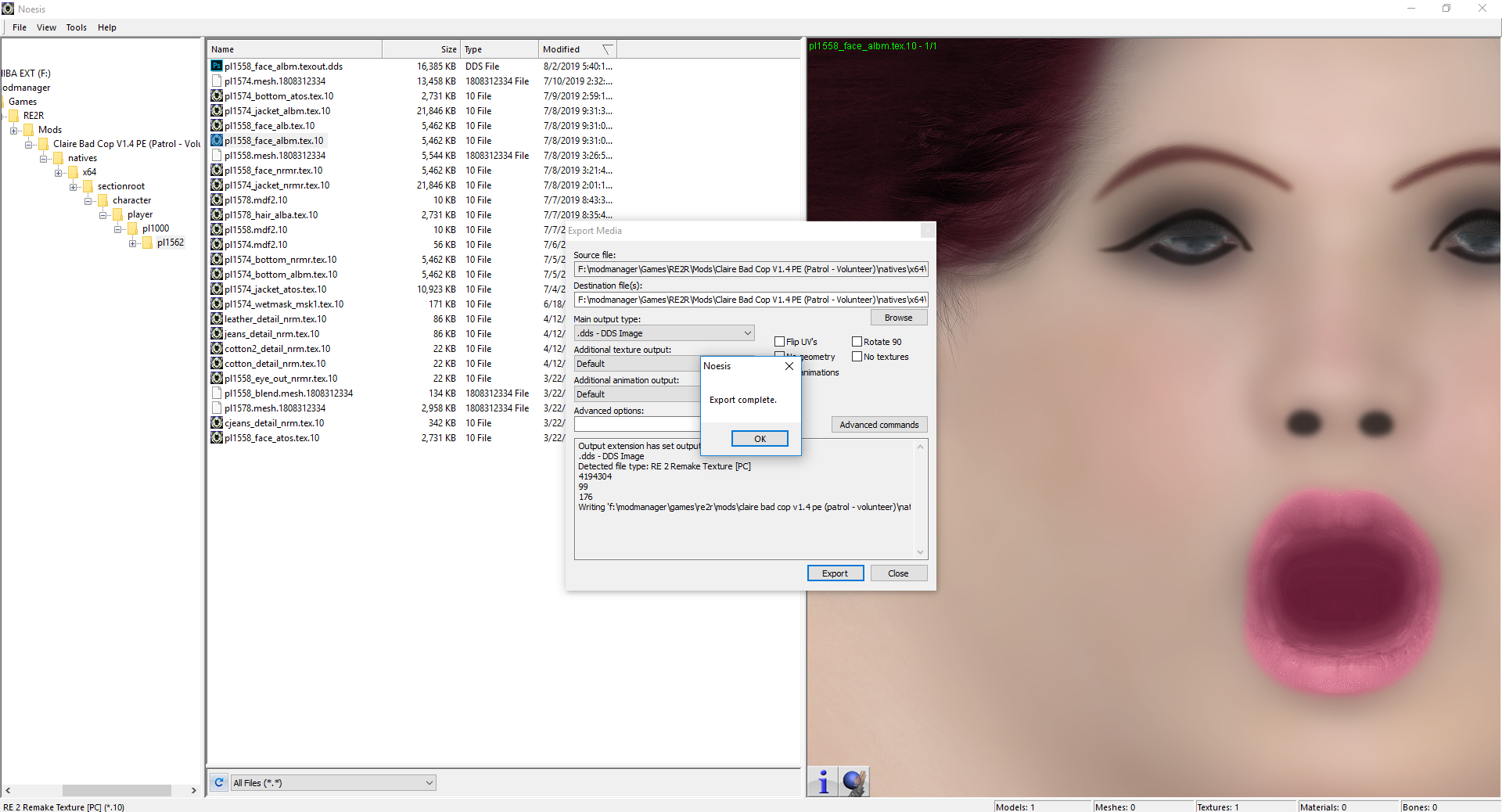Sort files by the Size column header

click(x=421, y=49)
